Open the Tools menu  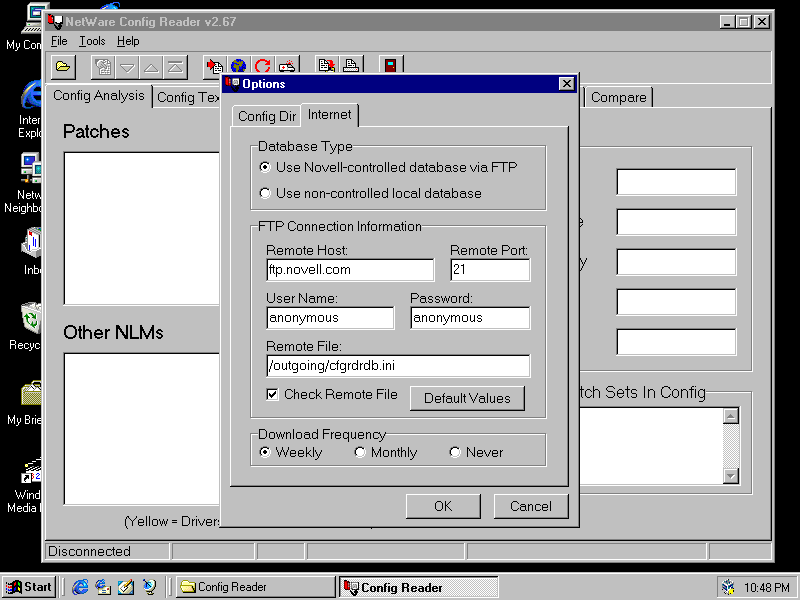click(92, 41)
